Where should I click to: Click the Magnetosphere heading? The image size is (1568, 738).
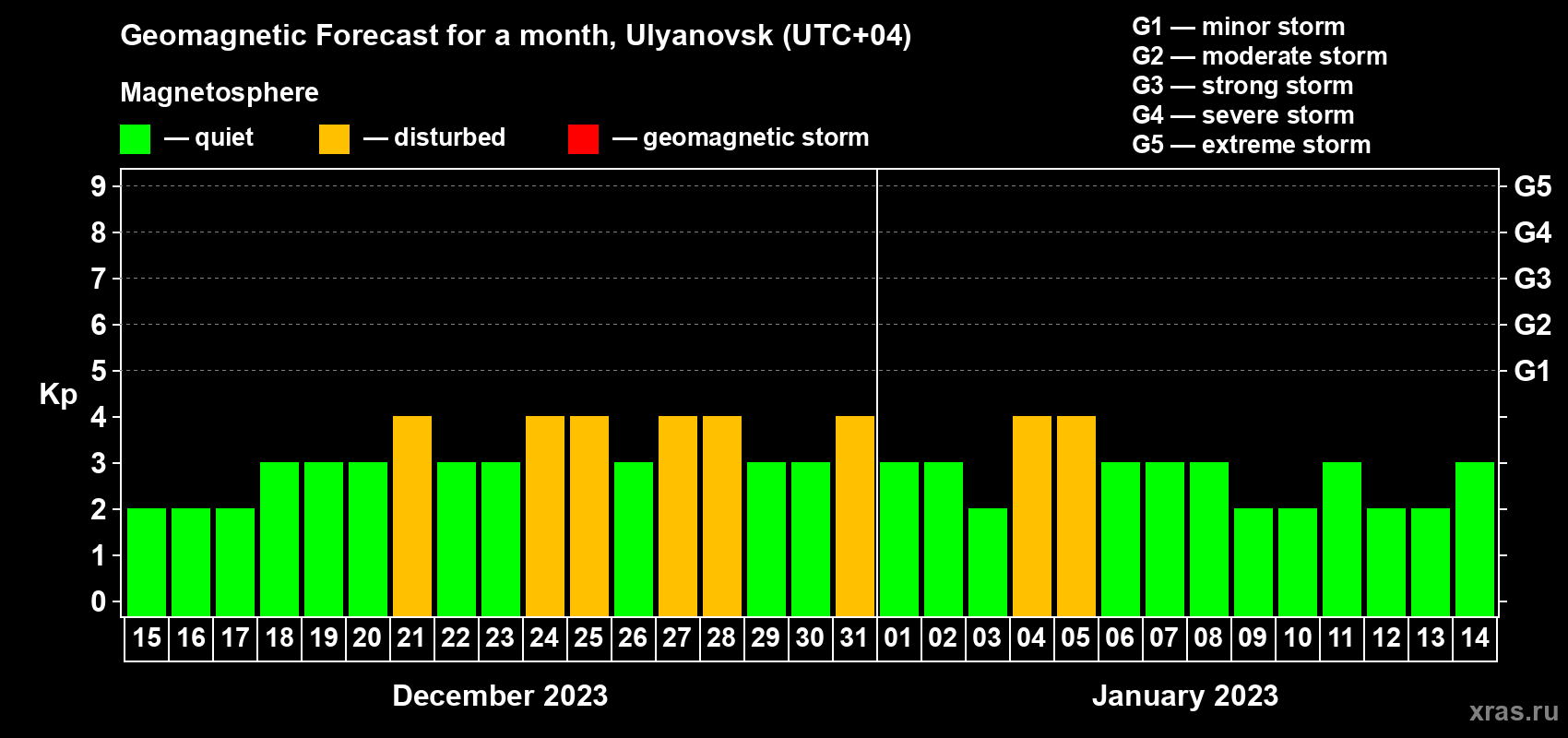220,92
